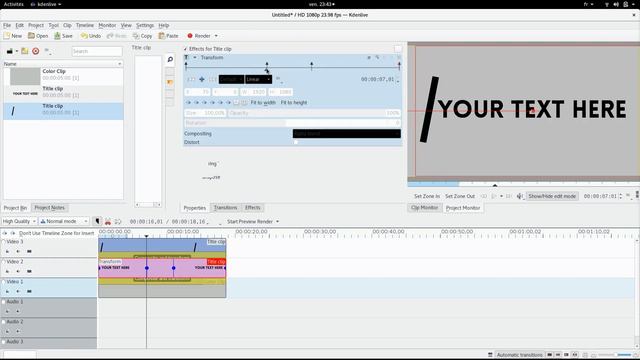The height and width of the screenshot is (360, 640).
Task: Toggle the Distort checkbox
Action: (296, 142)
